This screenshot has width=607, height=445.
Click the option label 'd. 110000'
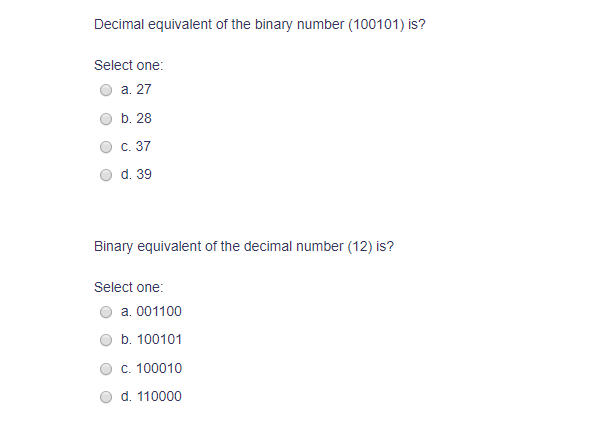point(151,396)
